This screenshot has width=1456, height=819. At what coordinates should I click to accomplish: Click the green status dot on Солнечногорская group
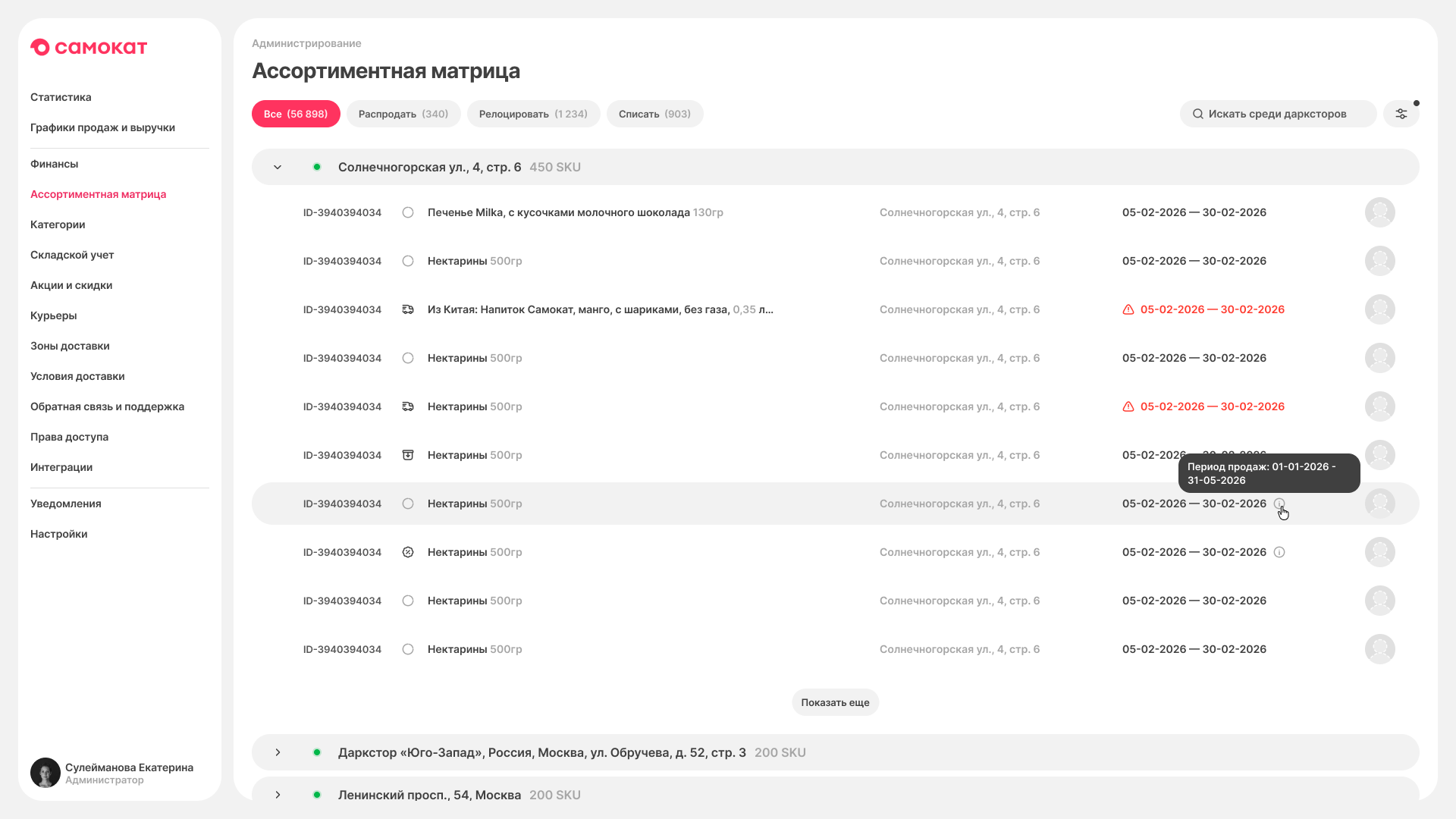click(x=317, y=167)
